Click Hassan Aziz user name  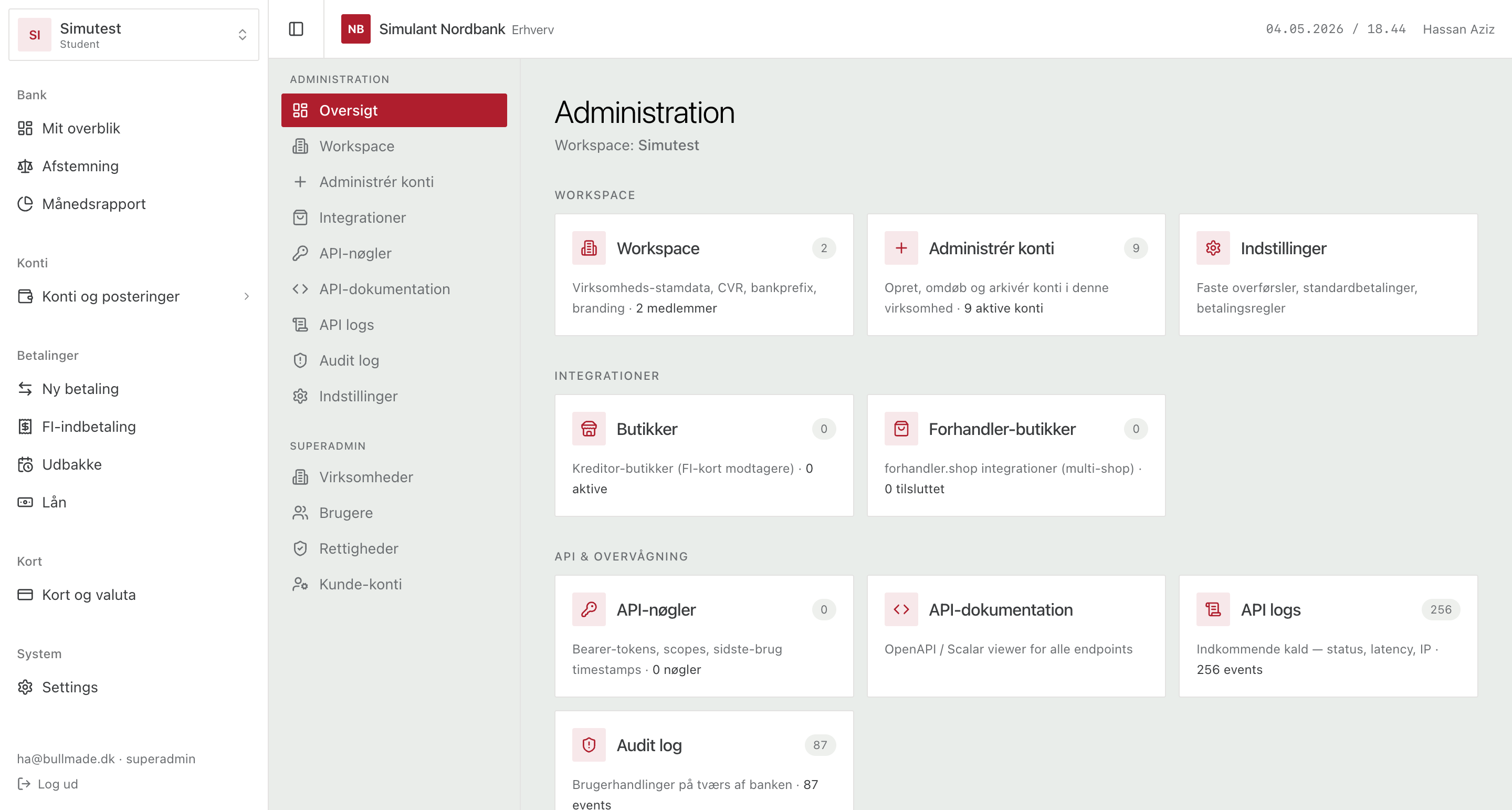(x=1458, y=29)
